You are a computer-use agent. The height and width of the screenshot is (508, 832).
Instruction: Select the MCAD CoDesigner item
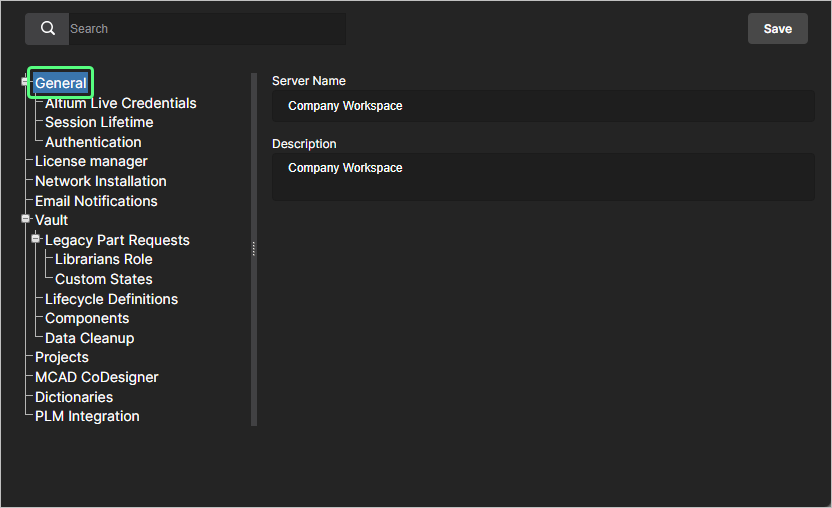point(97,377)
